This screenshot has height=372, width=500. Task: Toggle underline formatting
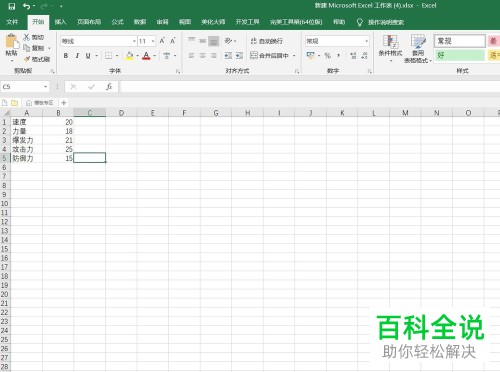88,56
